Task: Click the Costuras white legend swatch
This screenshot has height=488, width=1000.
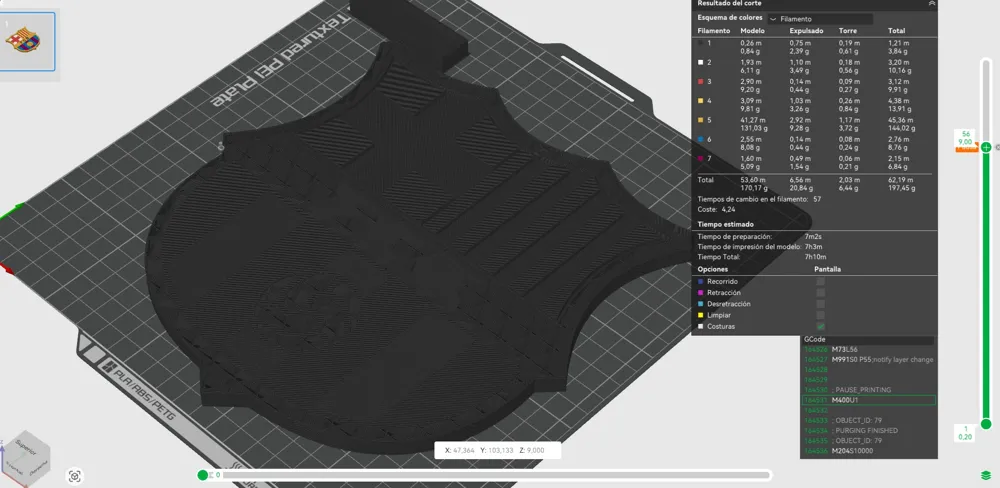Action: tap(701, 326)
